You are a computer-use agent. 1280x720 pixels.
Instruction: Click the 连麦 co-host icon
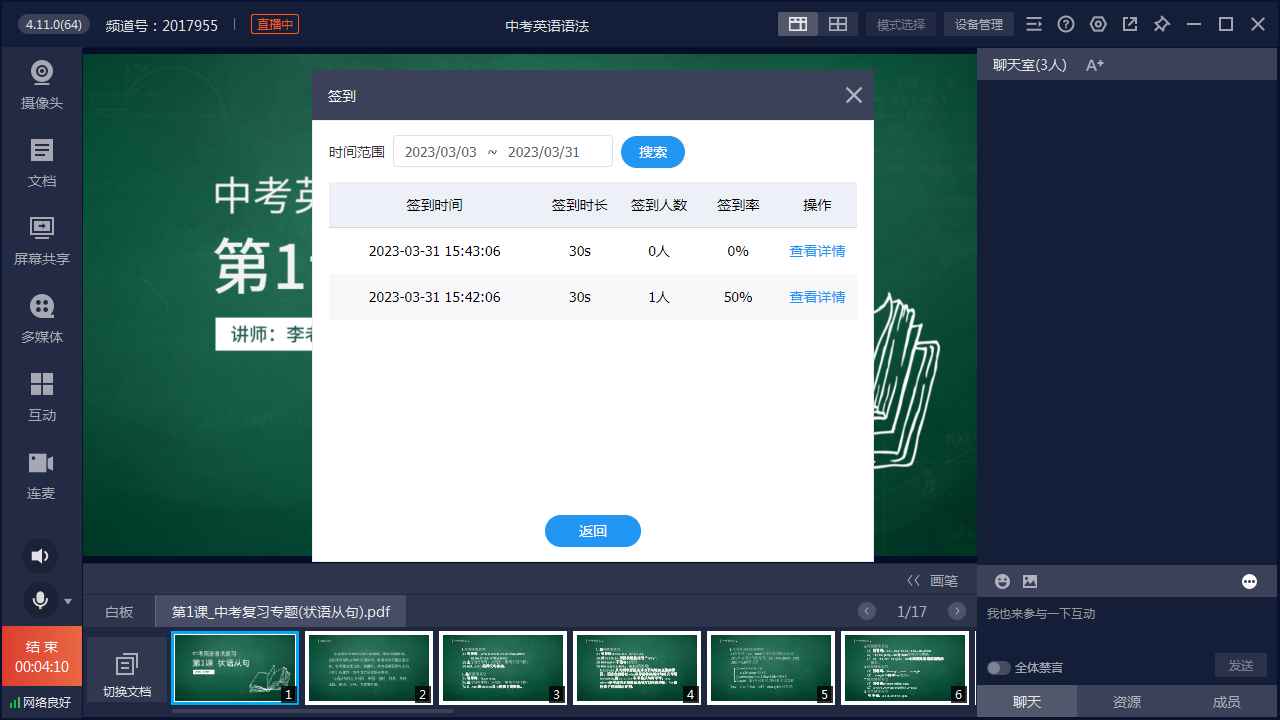click(x=41, y=474)
